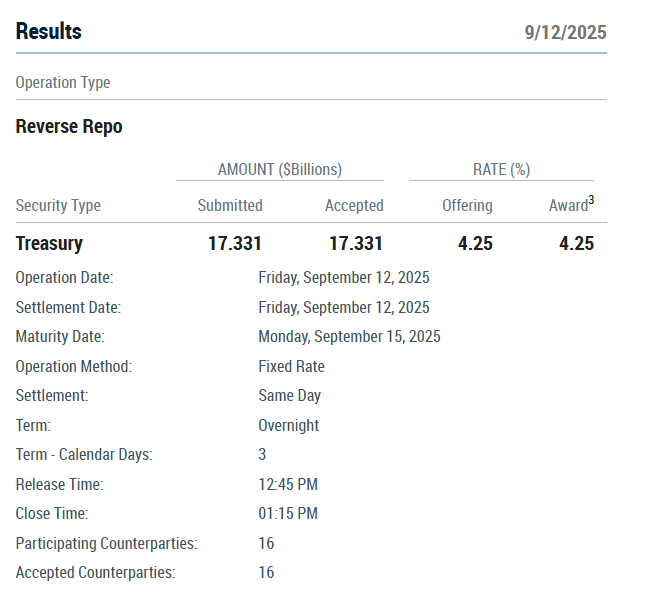Select Settlement Date value Friday, September 12, 2025
This screenshot has height=615, width=655.
coord(344,307)
